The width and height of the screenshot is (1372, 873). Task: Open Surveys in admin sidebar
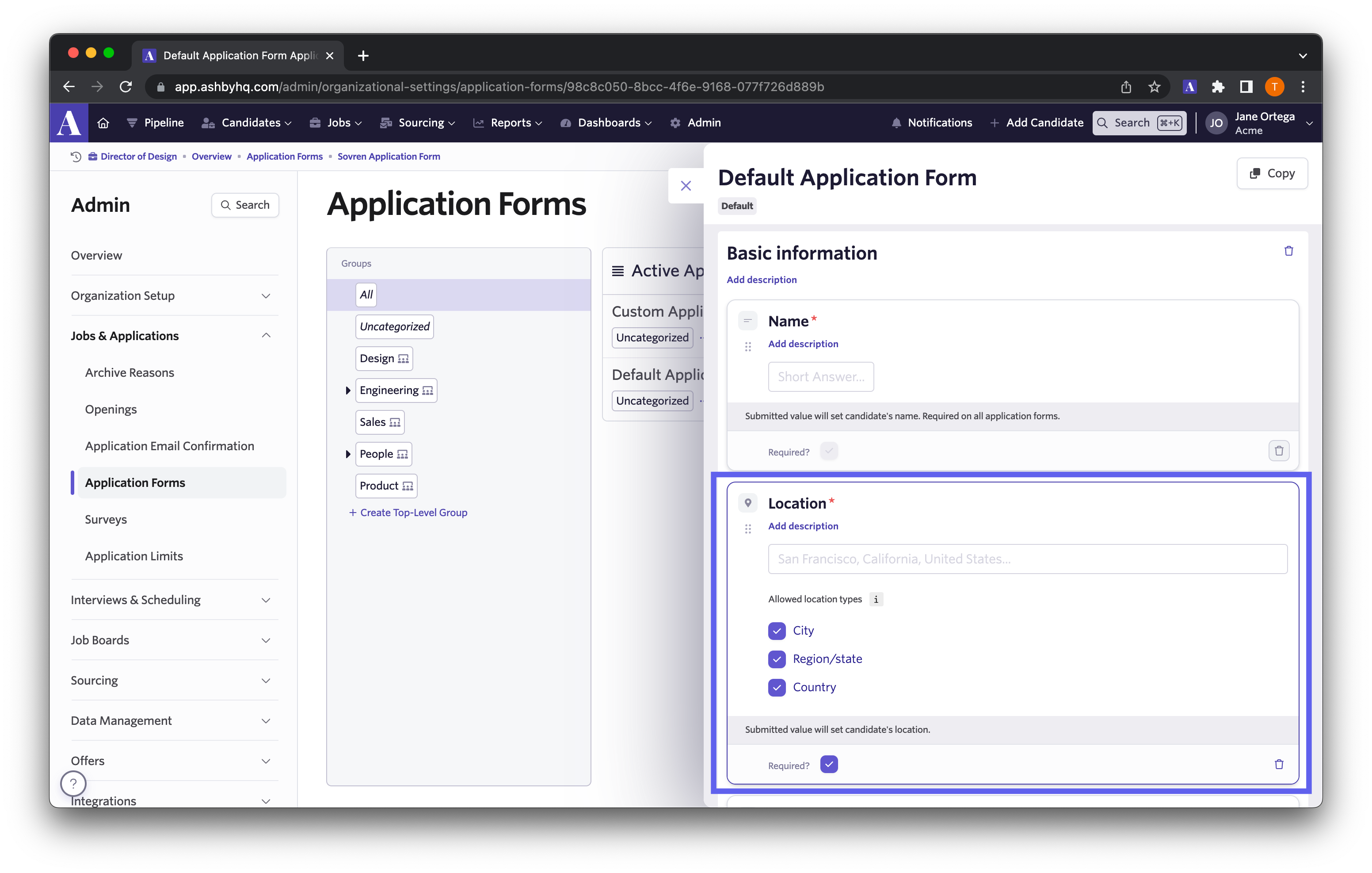tap(106, 519)
